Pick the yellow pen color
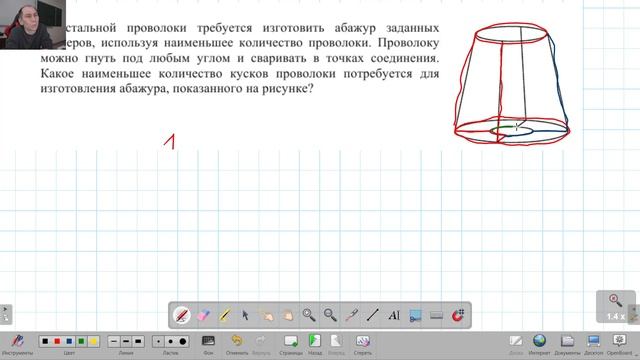The image size is (640, 360). click(x=93, y=341)
